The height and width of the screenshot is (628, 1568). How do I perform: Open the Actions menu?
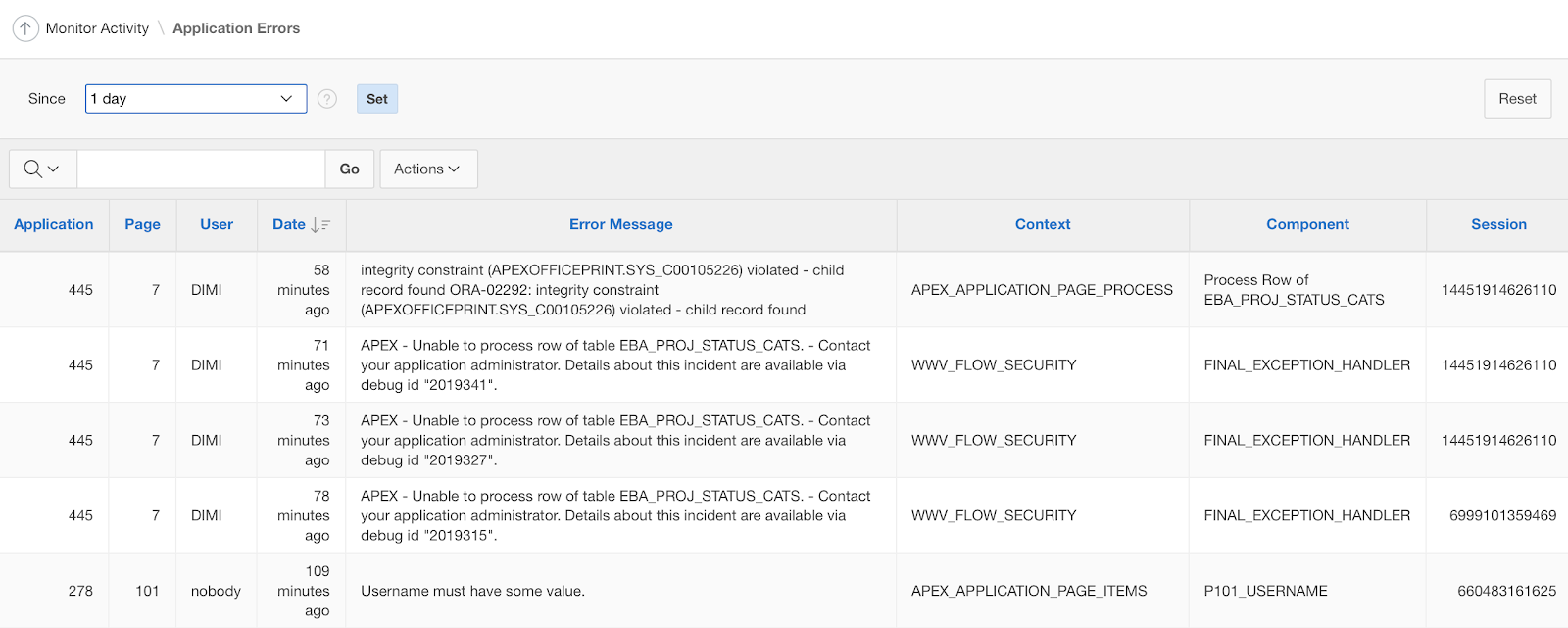point(428,169)
